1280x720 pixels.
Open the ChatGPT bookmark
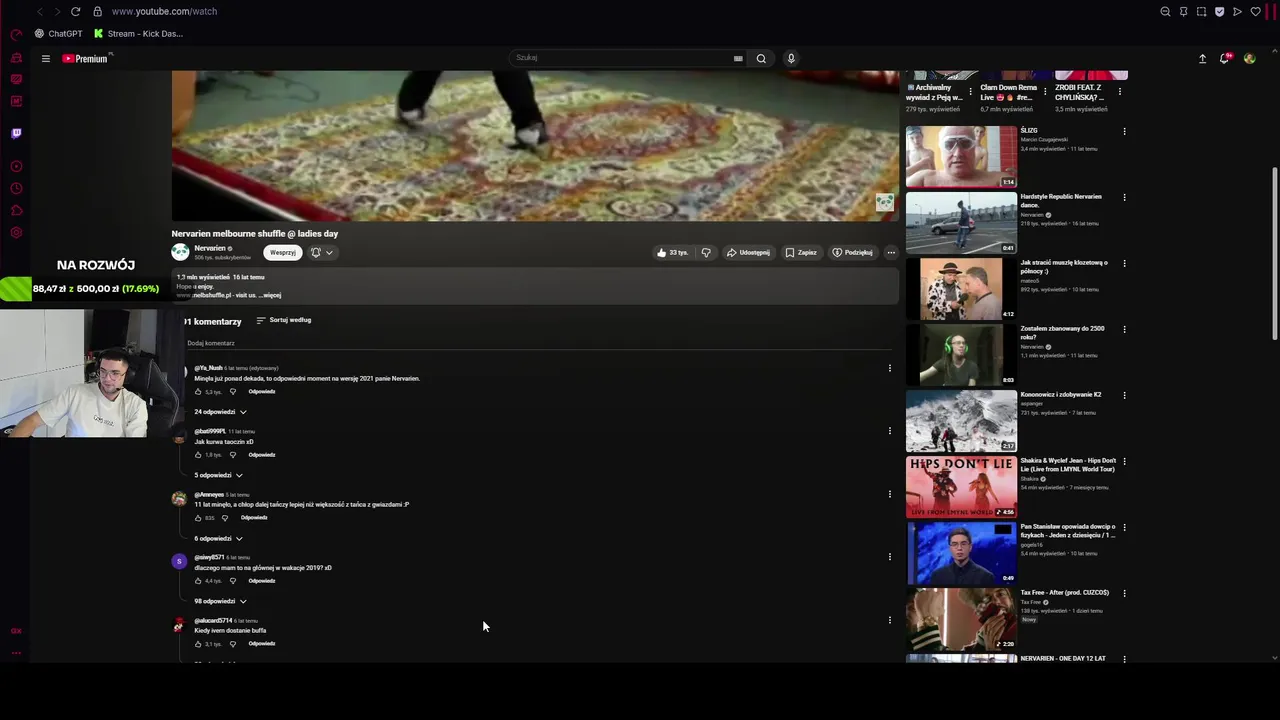click(x=59, y=33)
